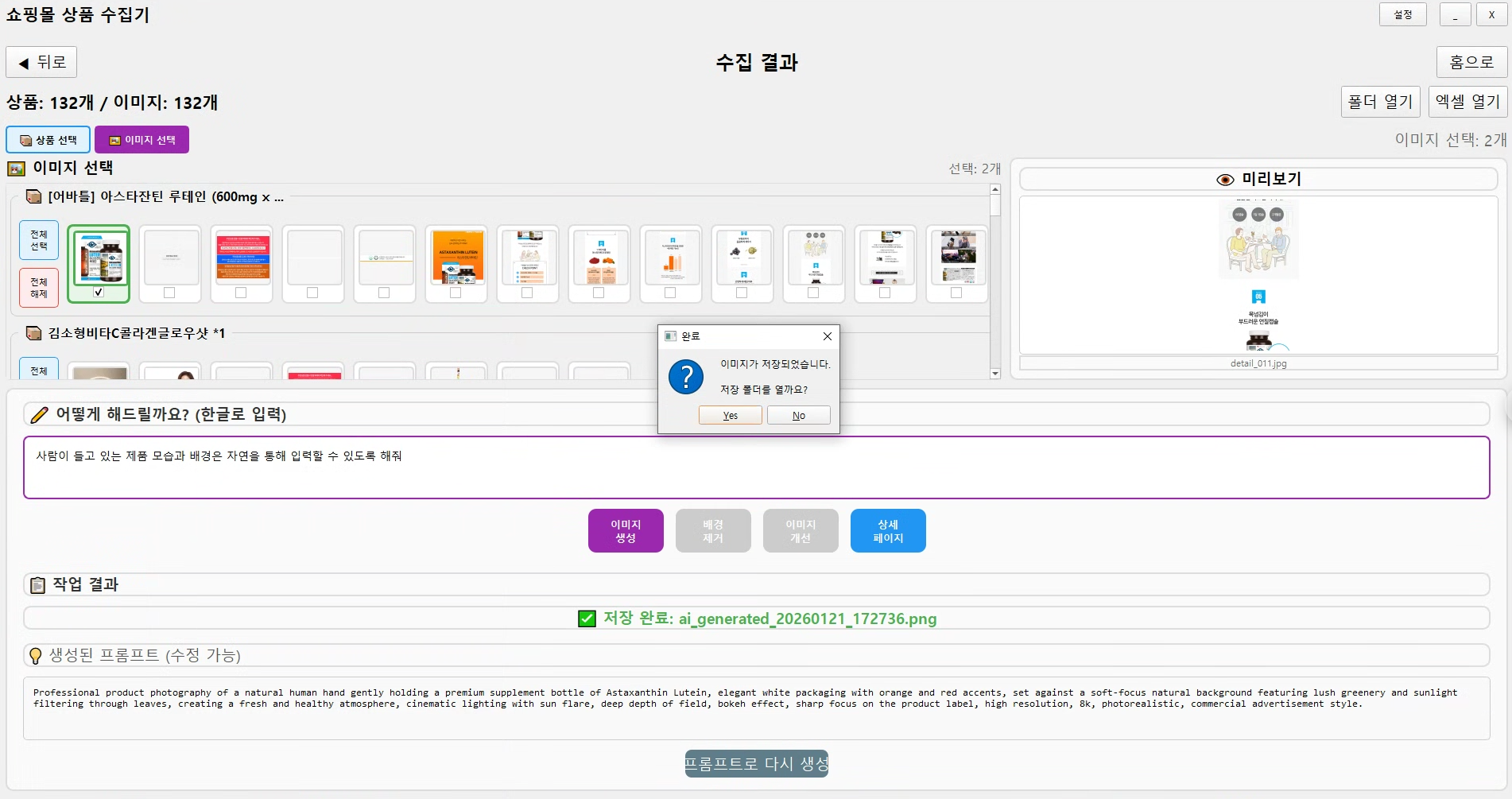Tick the checkbox under the last thumbnail in row
The width and height of the screenshot is (1512, 799).
click(x=956, y=293)
